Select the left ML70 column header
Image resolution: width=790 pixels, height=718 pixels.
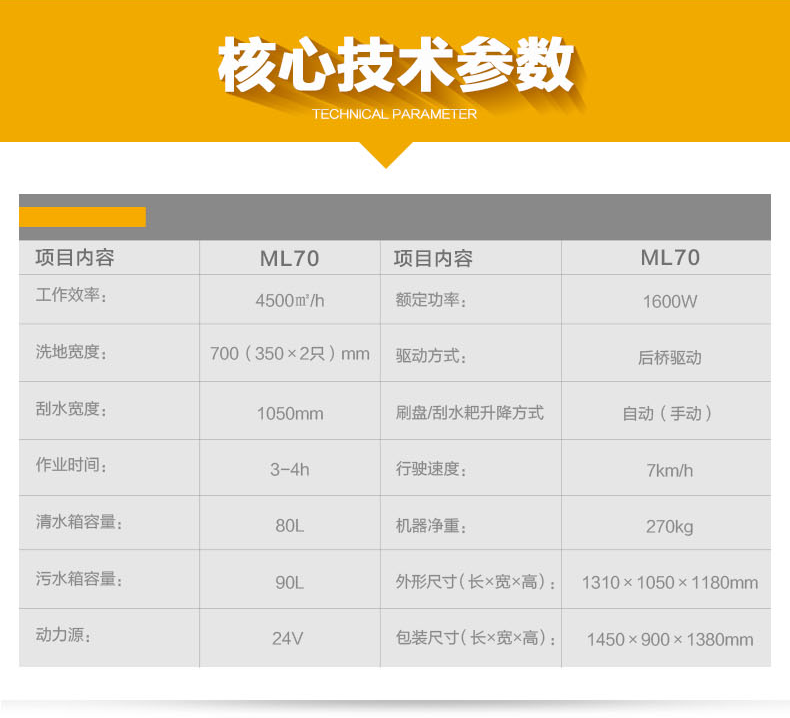click(x=289, y=258)
